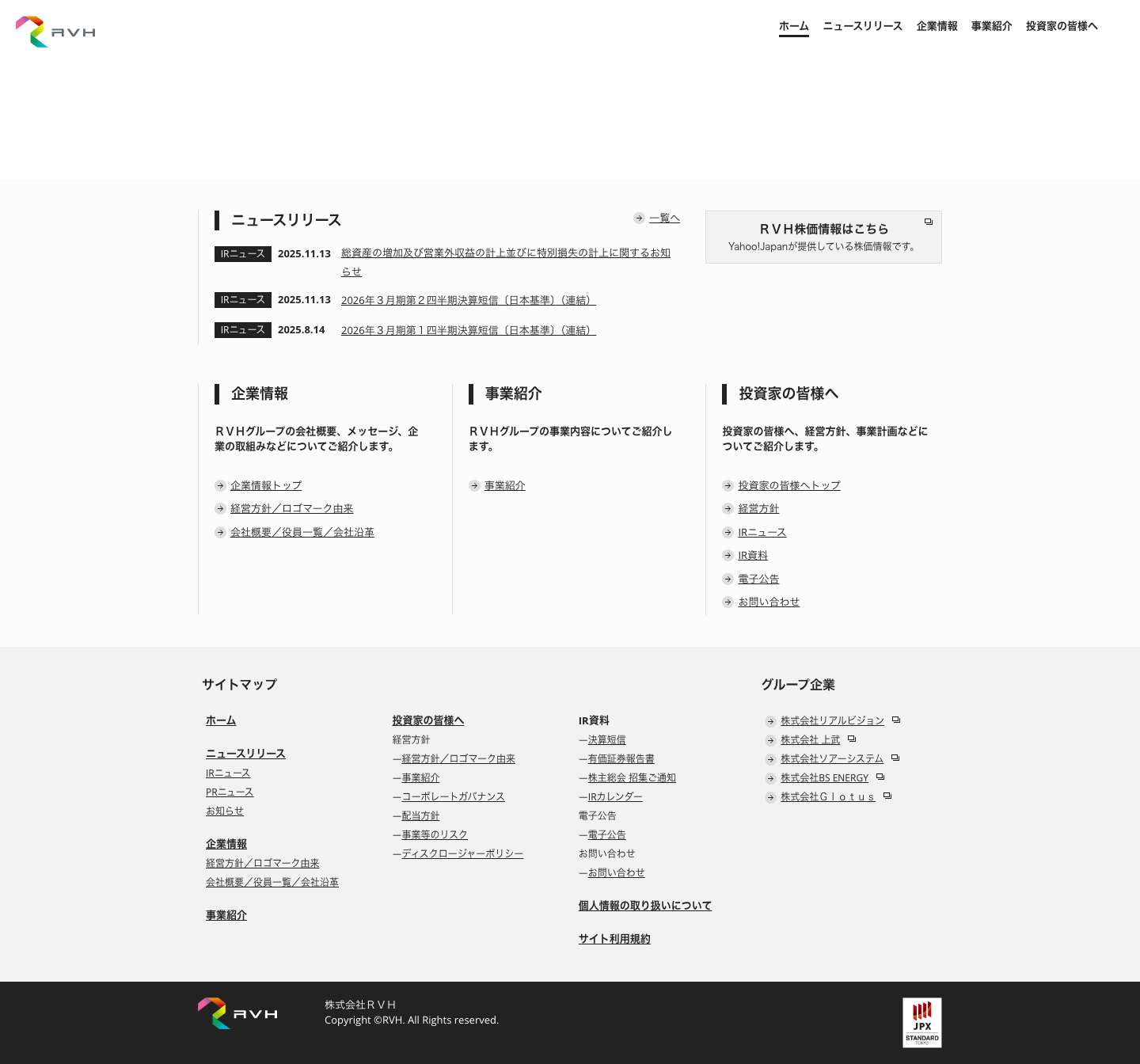This screenshot has height=1064, width=1140.
Task: Click the external-link icon on the stock info box
Action: tap(928, 222)
